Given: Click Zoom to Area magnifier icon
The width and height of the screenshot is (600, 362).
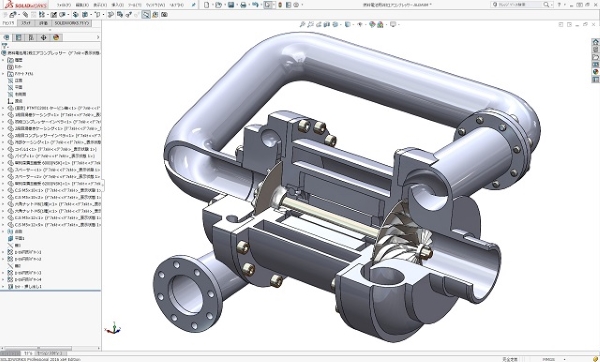Looking at the screenshot, I should pyautogui.click(x=310, y=24).
